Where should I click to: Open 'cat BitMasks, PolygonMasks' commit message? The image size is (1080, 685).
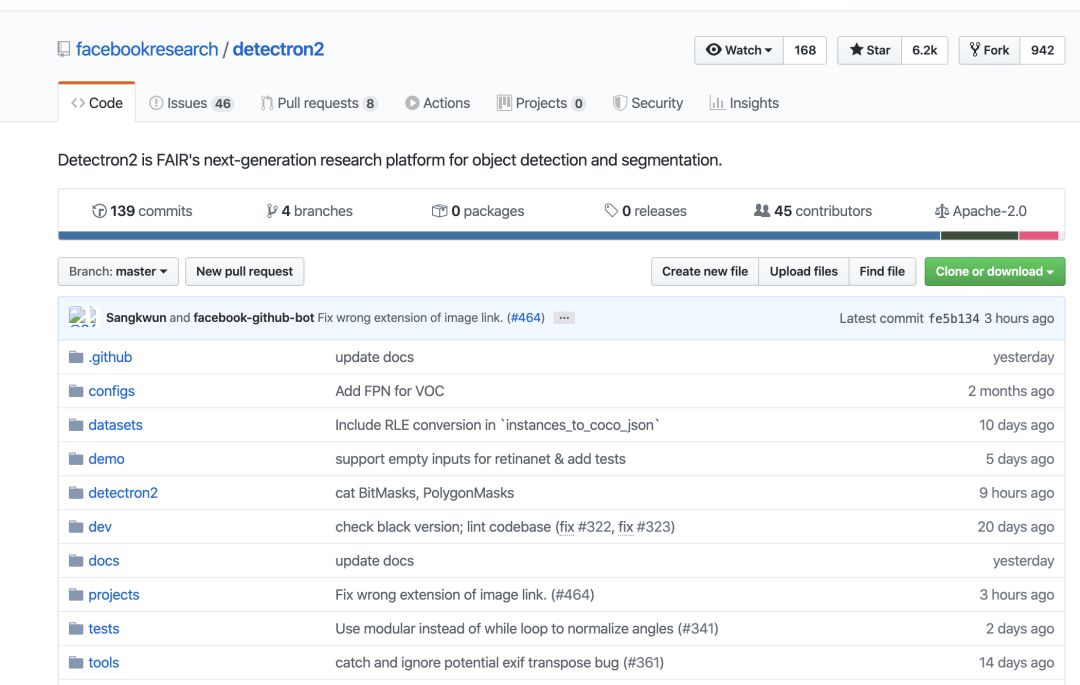click(x=424, y=493)
